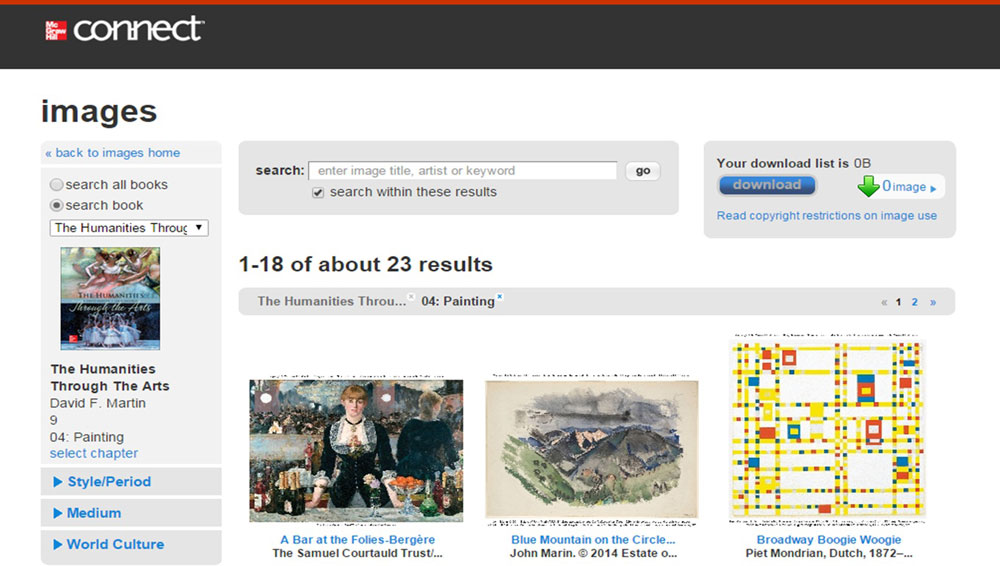Click The Humanities Throu... filter tag
This screenshot has width=1000, height=566.
(332, 301)
